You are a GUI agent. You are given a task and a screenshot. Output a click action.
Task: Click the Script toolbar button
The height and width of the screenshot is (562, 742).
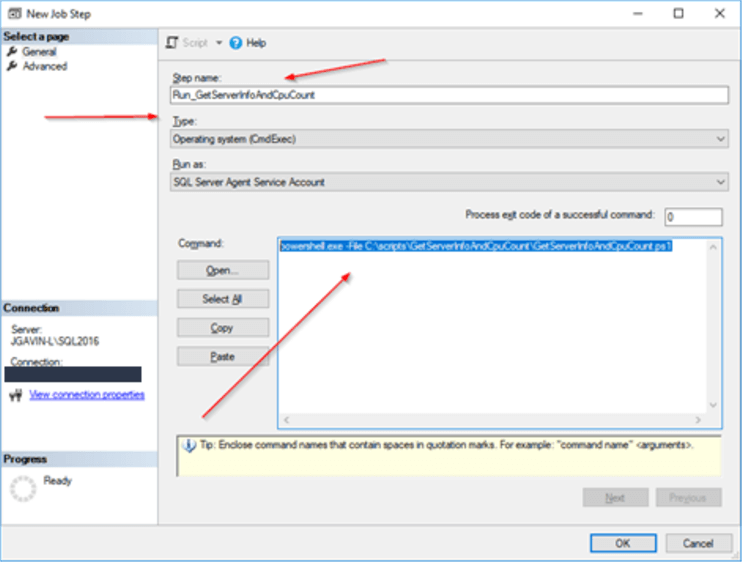(195, 43)
